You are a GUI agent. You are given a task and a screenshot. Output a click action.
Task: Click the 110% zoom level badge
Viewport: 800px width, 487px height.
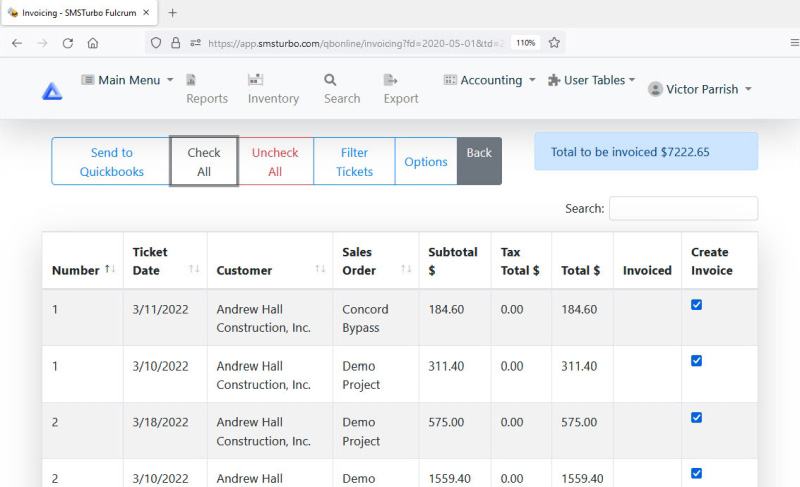click(526, 43)
